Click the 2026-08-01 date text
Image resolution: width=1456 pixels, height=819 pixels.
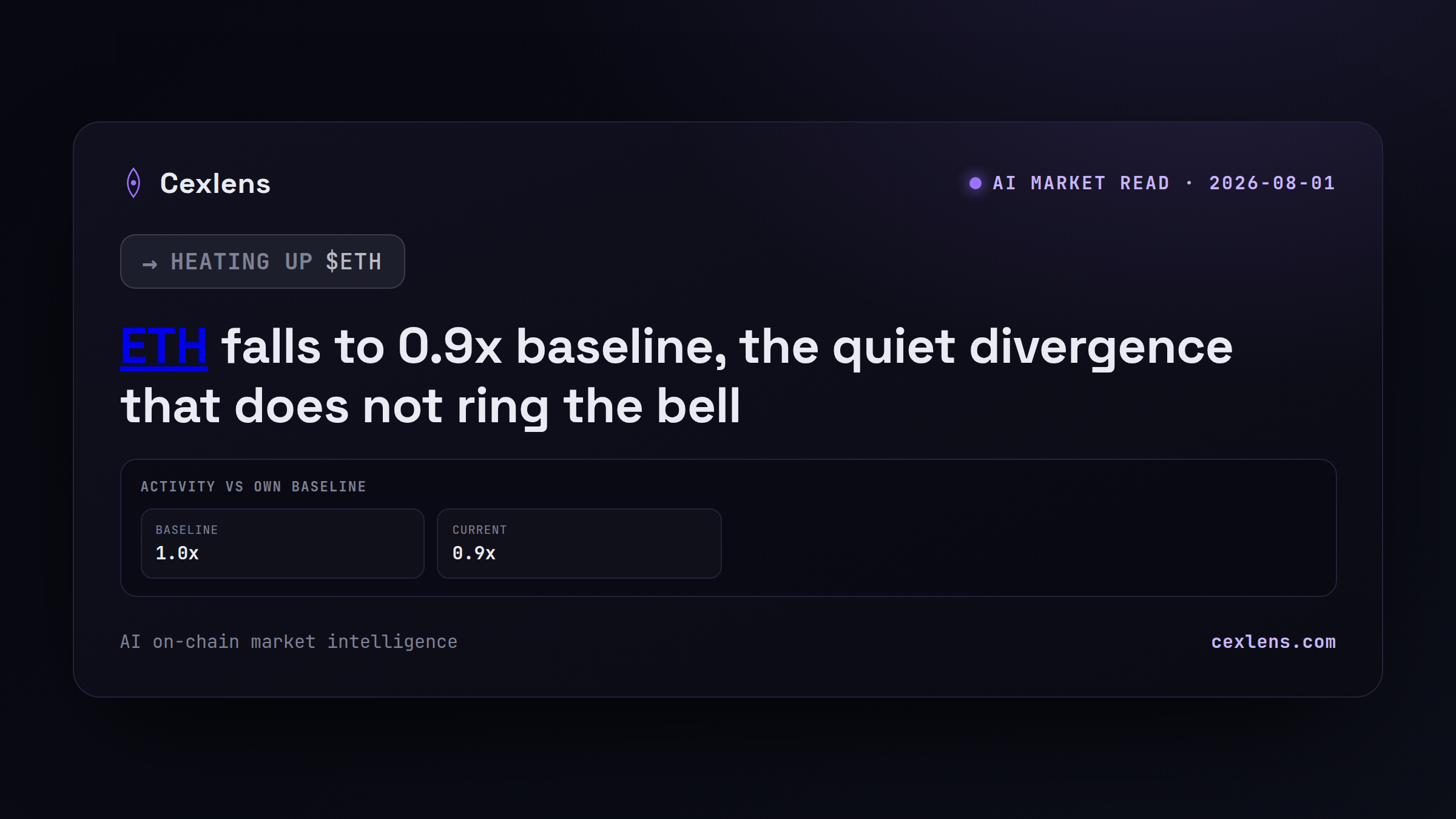(x=1272, y=183)
